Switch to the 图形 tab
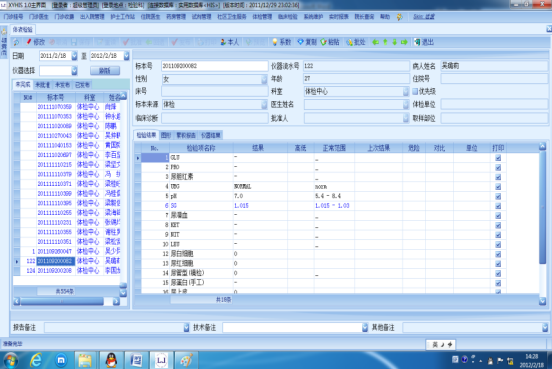The image size is (552, 369). pyautogui.click(x=166, y=135)
